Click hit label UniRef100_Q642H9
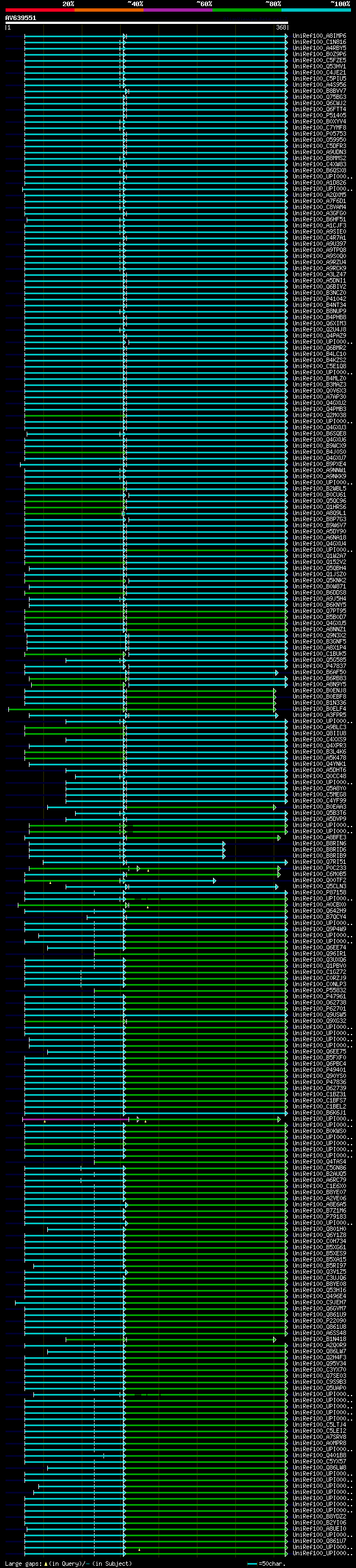The width and height of the screenshot is (356, 1568). point(319,911)
